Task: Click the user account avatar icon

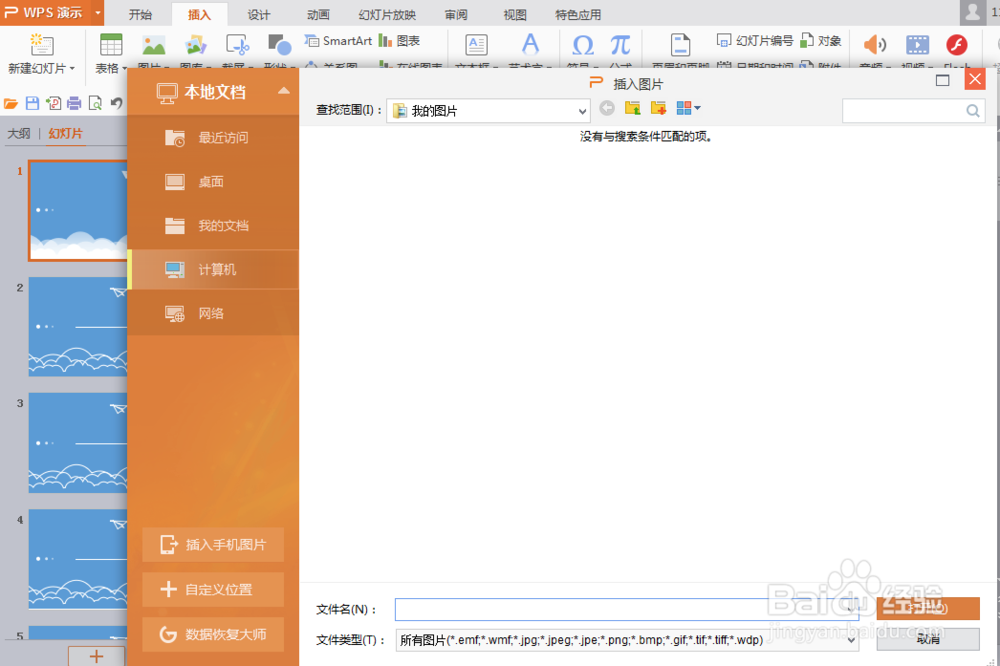Action: [x=973, y=12]
